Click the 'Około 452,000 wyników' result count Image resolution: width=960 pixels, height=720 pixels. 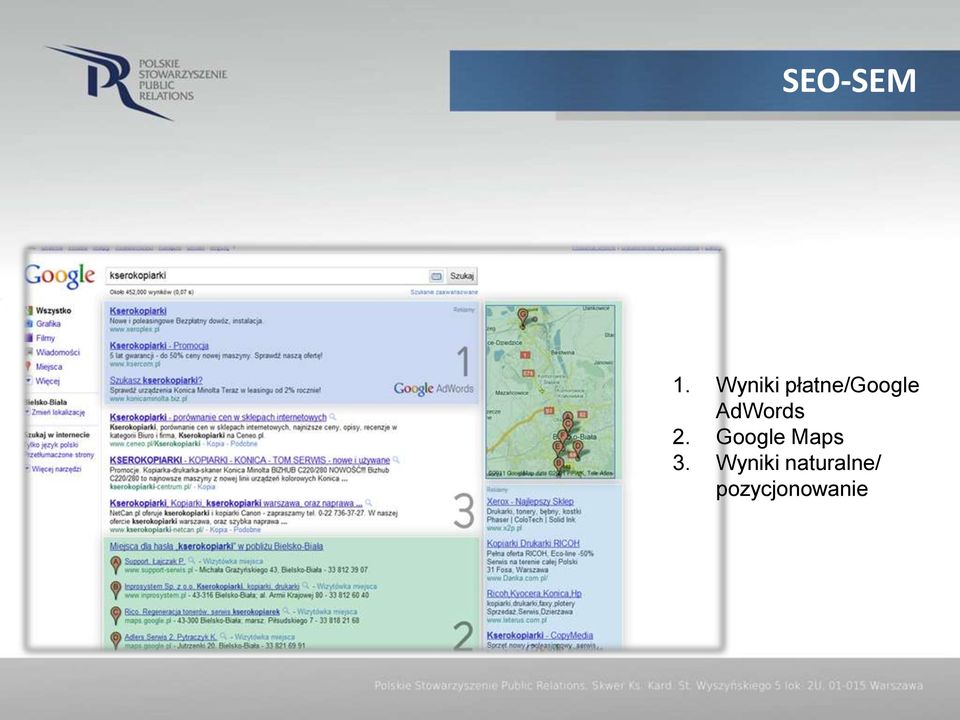pos(151,292)
